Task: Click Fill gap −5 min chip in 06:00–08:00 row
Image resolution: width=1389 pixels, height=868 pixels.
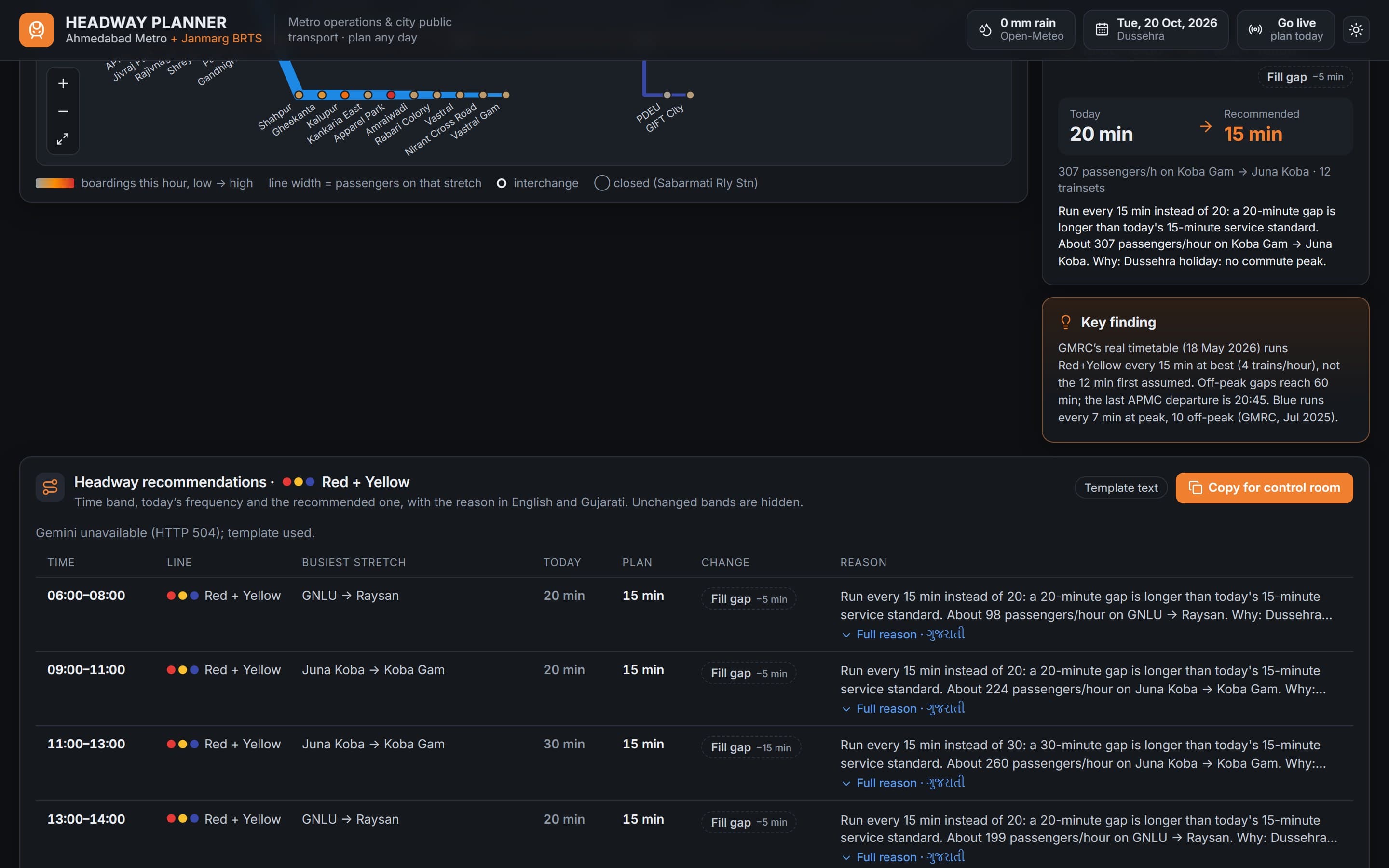Action: (749, 599)
